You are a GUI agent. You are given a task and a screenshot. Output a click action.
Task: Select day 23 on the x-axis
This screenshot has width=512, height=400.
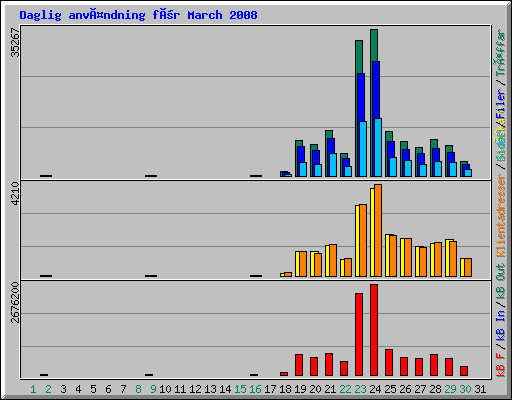(x=360, y=389)
